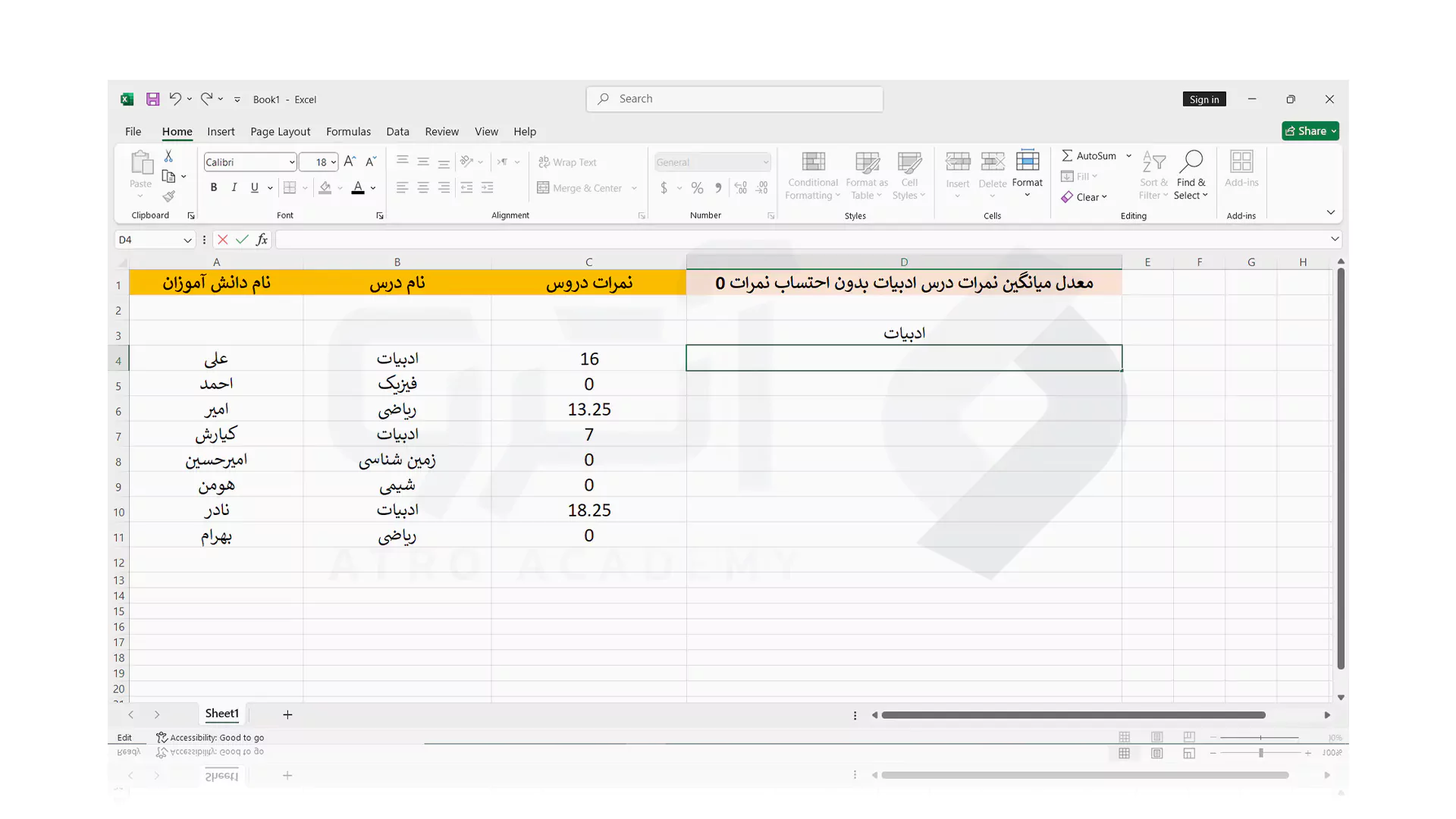Collapse the ribbon with the chevron
This screenshot has width=1456, height=819.
pos(1331,212)
